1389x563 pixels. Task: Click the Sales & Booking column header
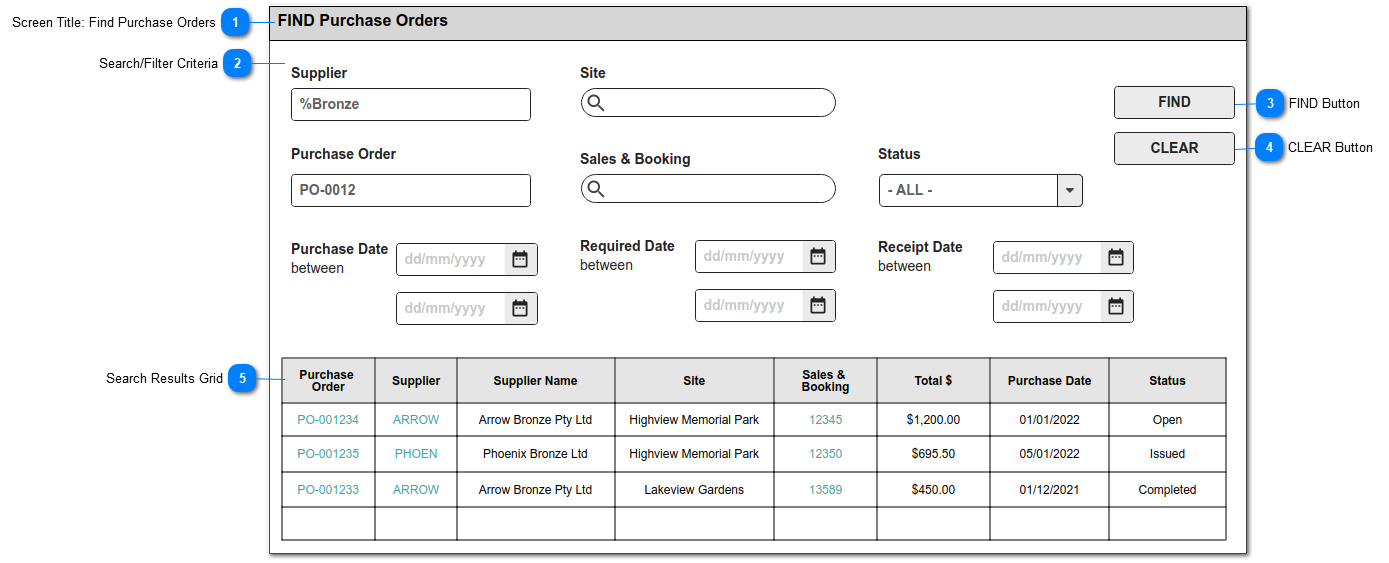[x=825, y=381]
